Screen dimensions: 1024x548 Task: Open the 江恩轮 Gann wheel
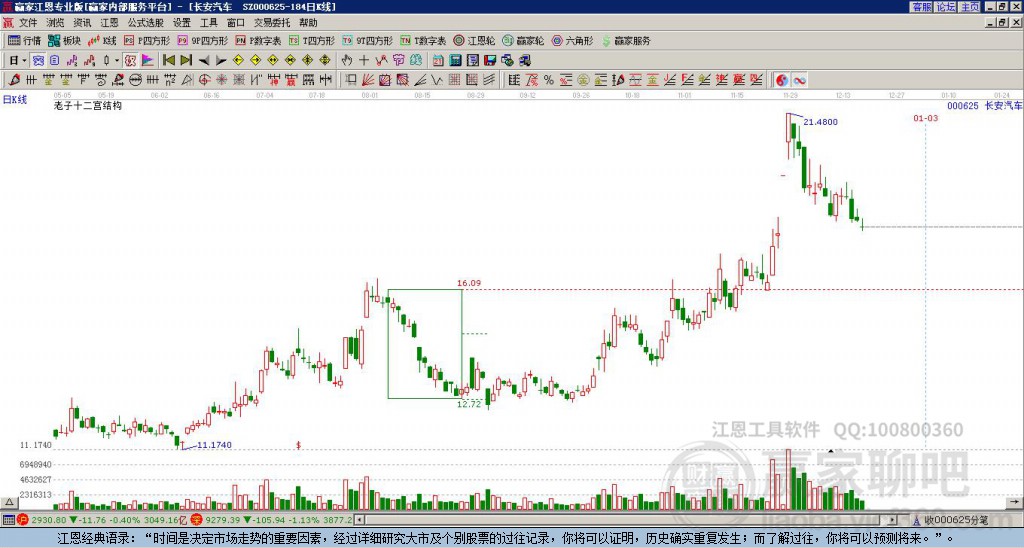[474, 40]
